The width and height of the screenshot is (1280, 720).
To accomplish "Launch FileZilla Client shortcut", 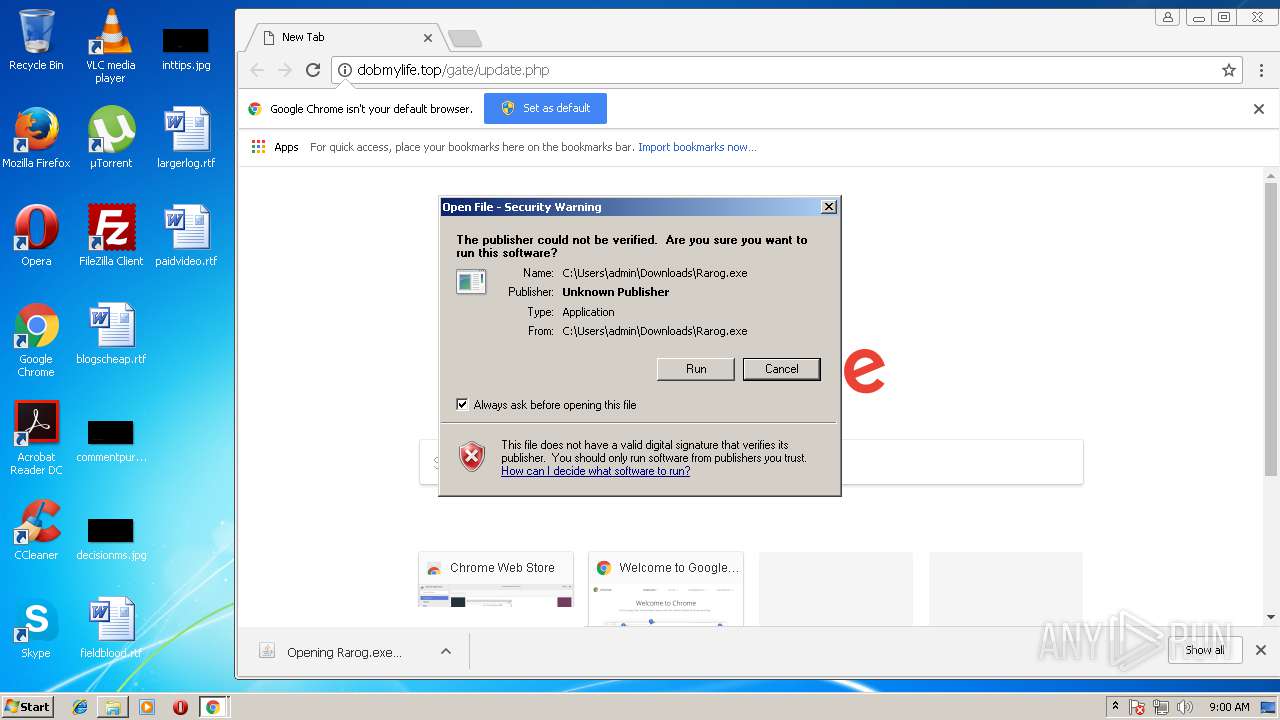I will click(x=111, y=236).
